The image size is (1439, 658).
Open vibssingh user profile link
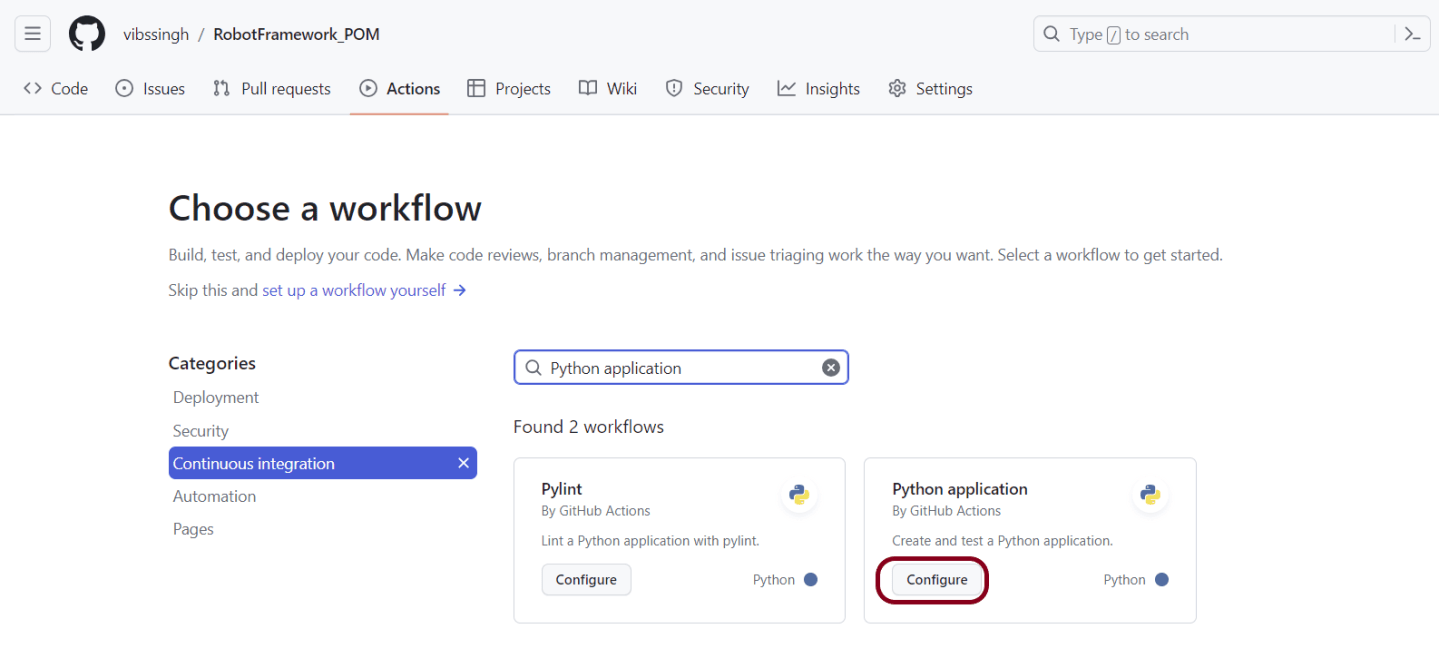click(156, 34)
